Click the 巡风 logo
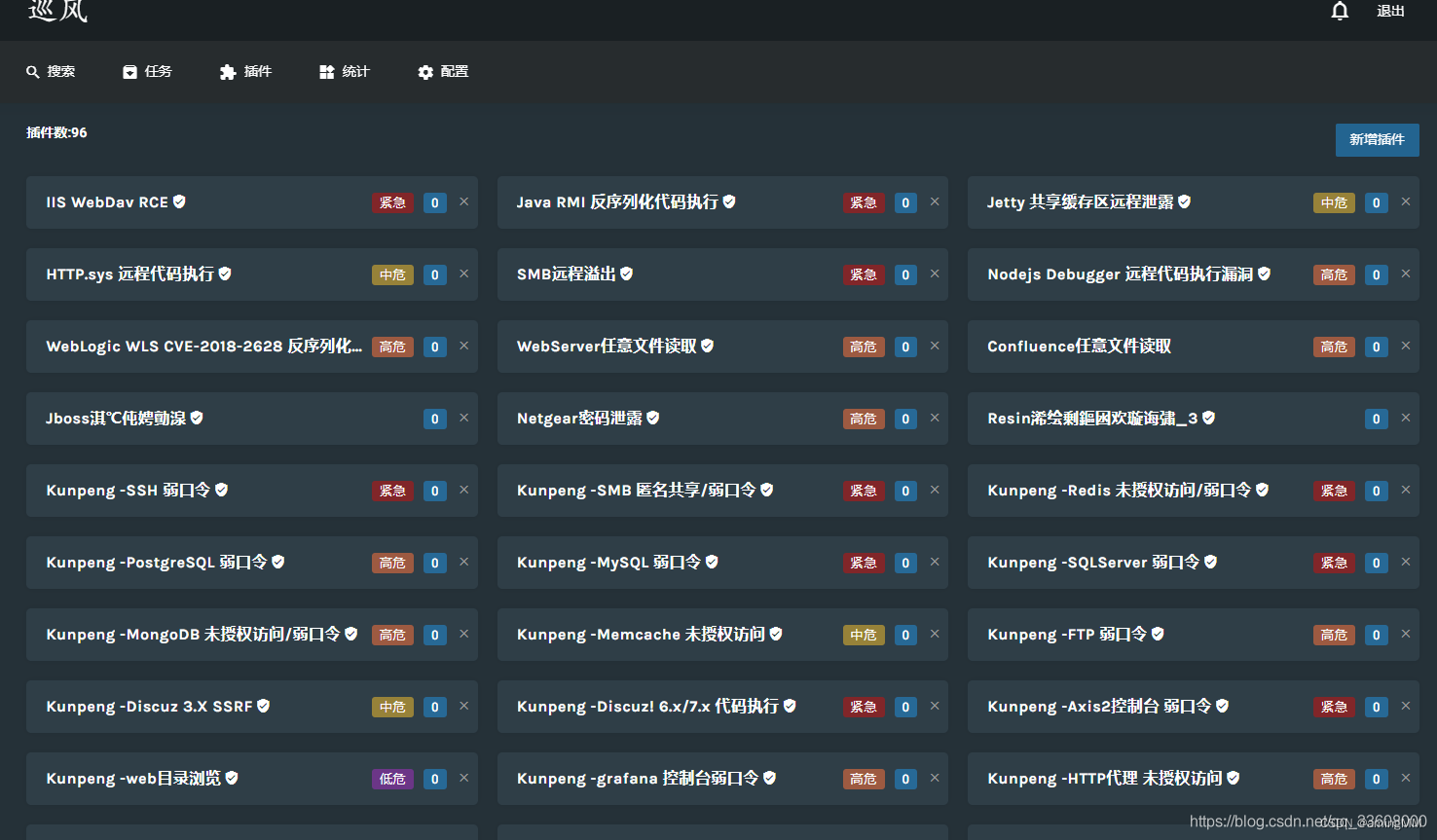1437x840 pixels. (x=57, y=11)
